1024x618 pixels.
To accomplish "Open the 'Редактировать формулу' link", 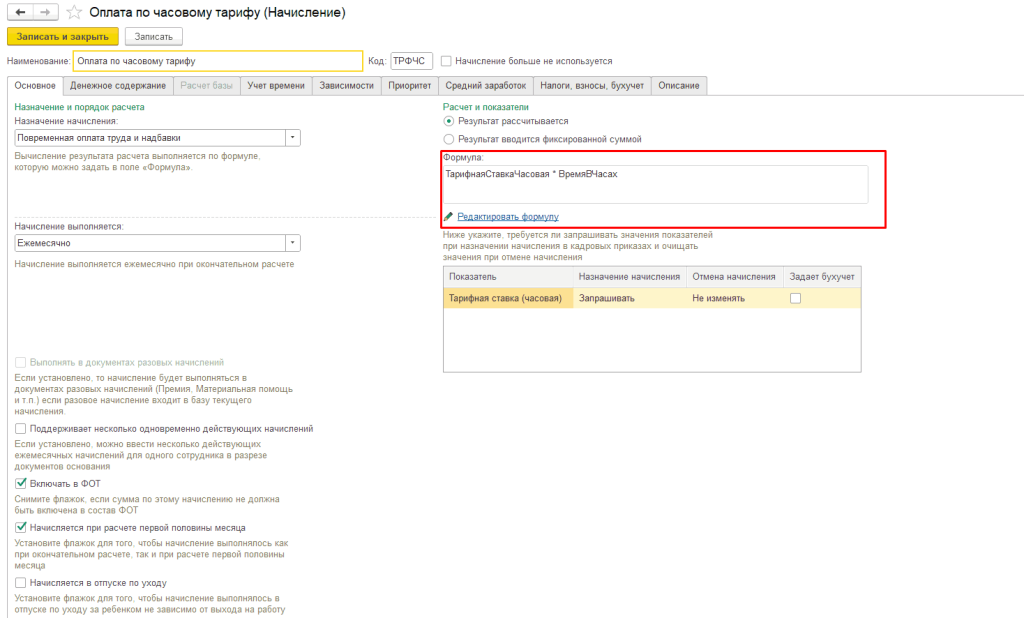I will click(x=508, y=216).
